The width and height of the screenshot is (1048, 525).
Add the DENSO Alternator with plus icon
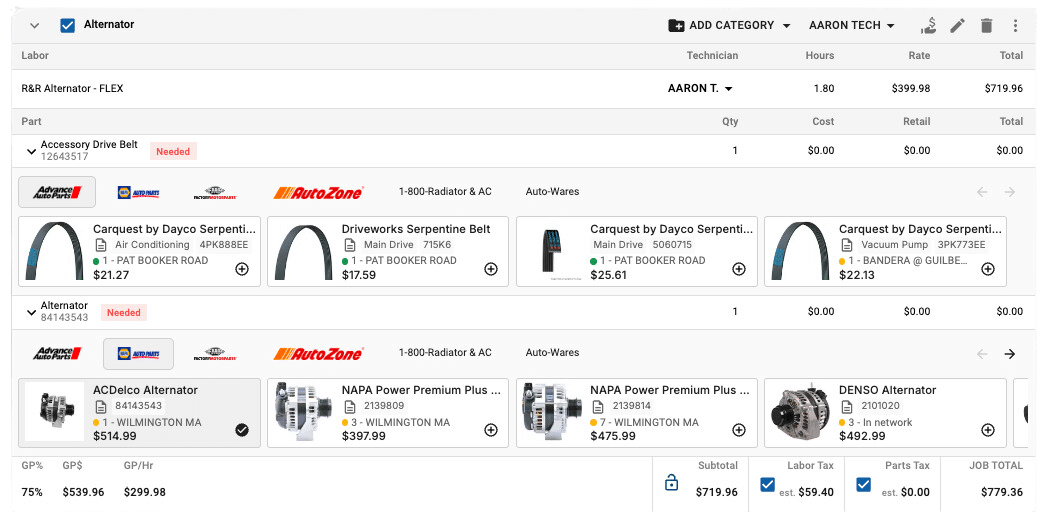(x=987, y=430)
